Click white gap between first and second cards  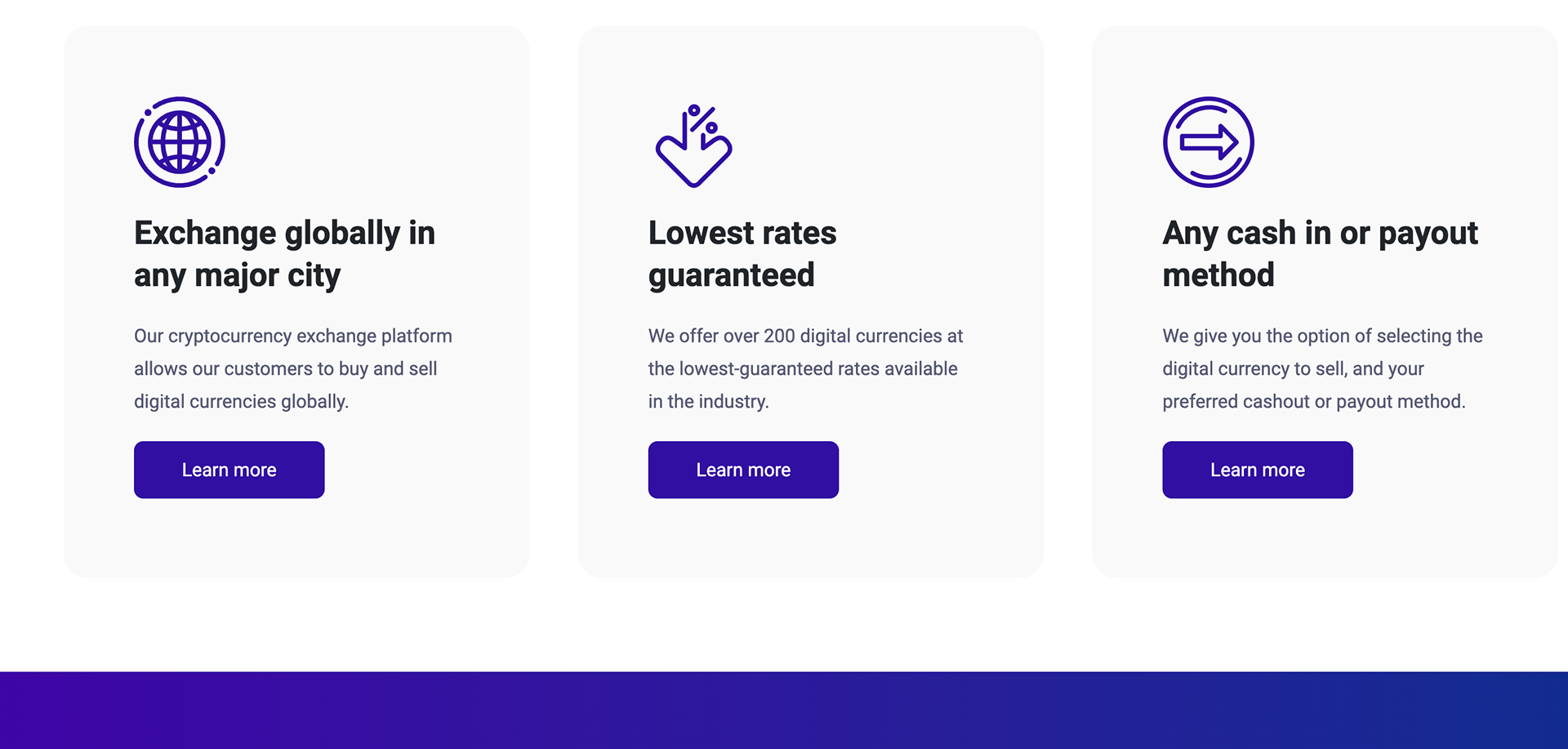click(x=554, y=302)
